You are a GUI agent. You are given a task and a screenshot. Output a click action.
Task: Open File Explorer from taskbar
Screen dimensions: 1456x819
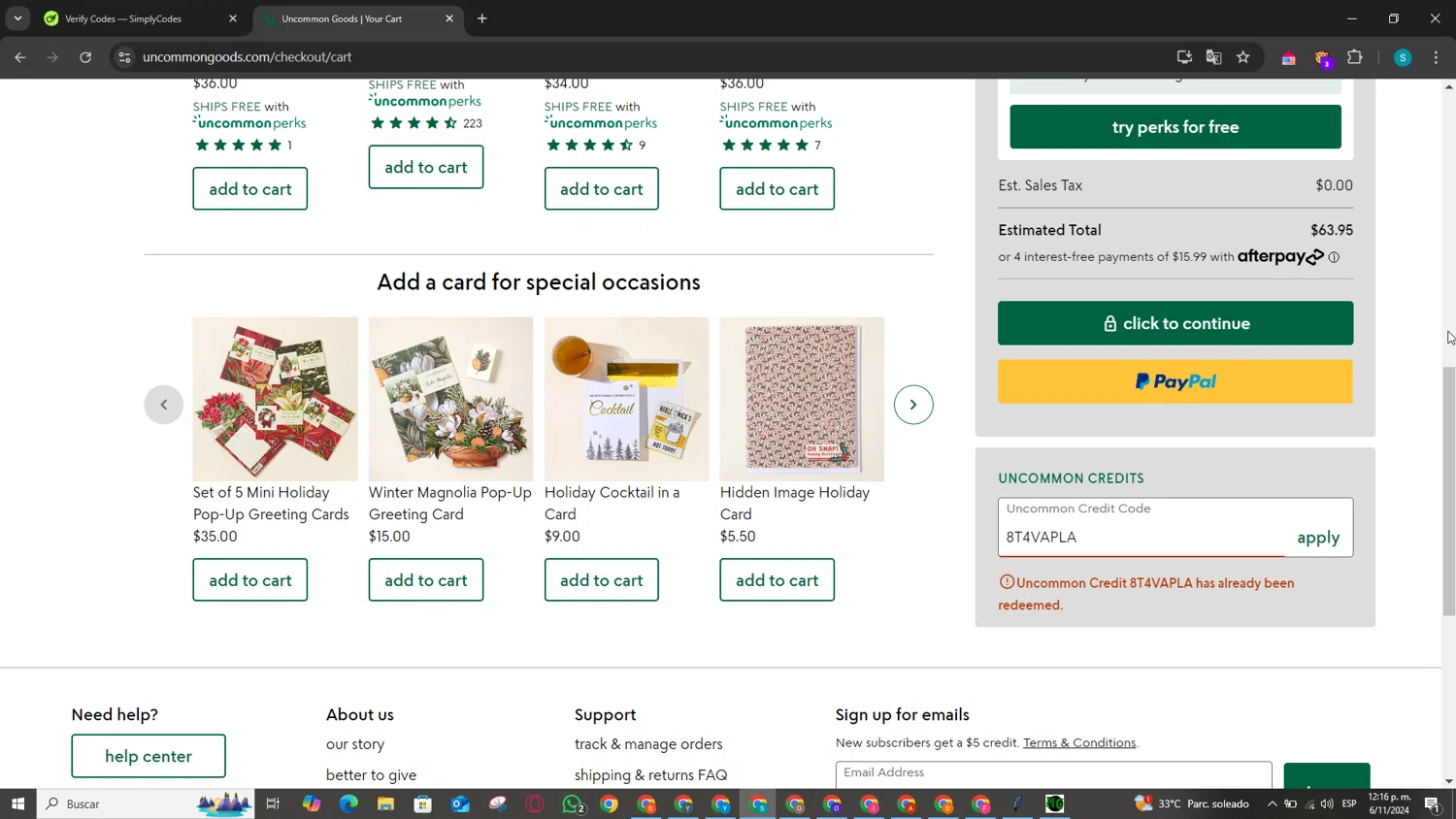pyautogui.click(x=385, y=803)
